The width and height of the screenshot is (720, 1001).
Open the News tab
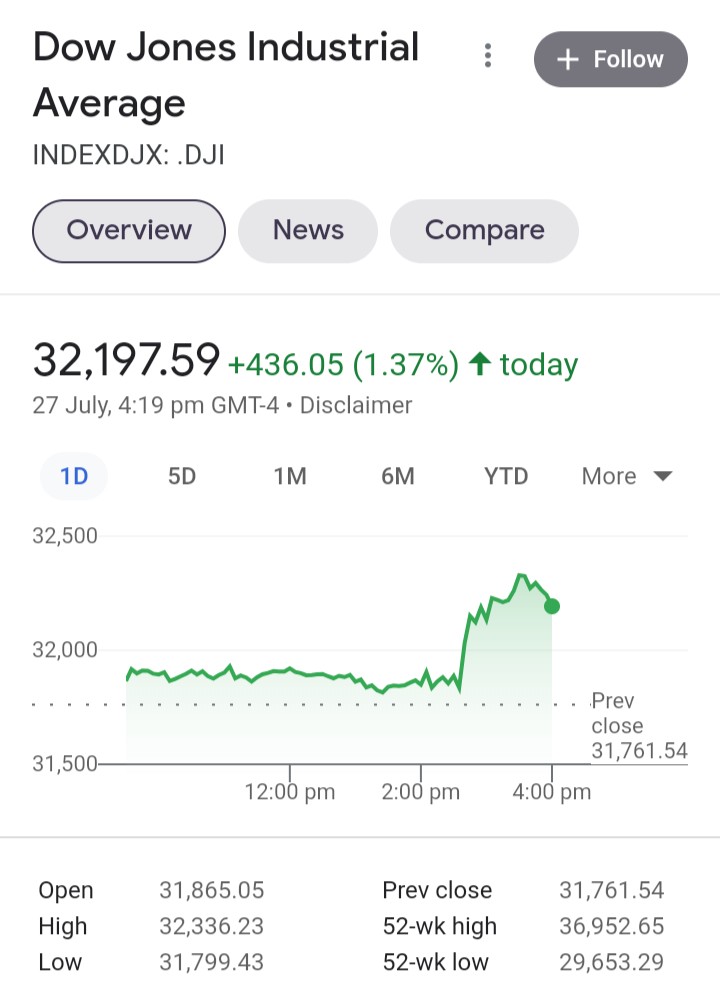[x=308, y=230]
